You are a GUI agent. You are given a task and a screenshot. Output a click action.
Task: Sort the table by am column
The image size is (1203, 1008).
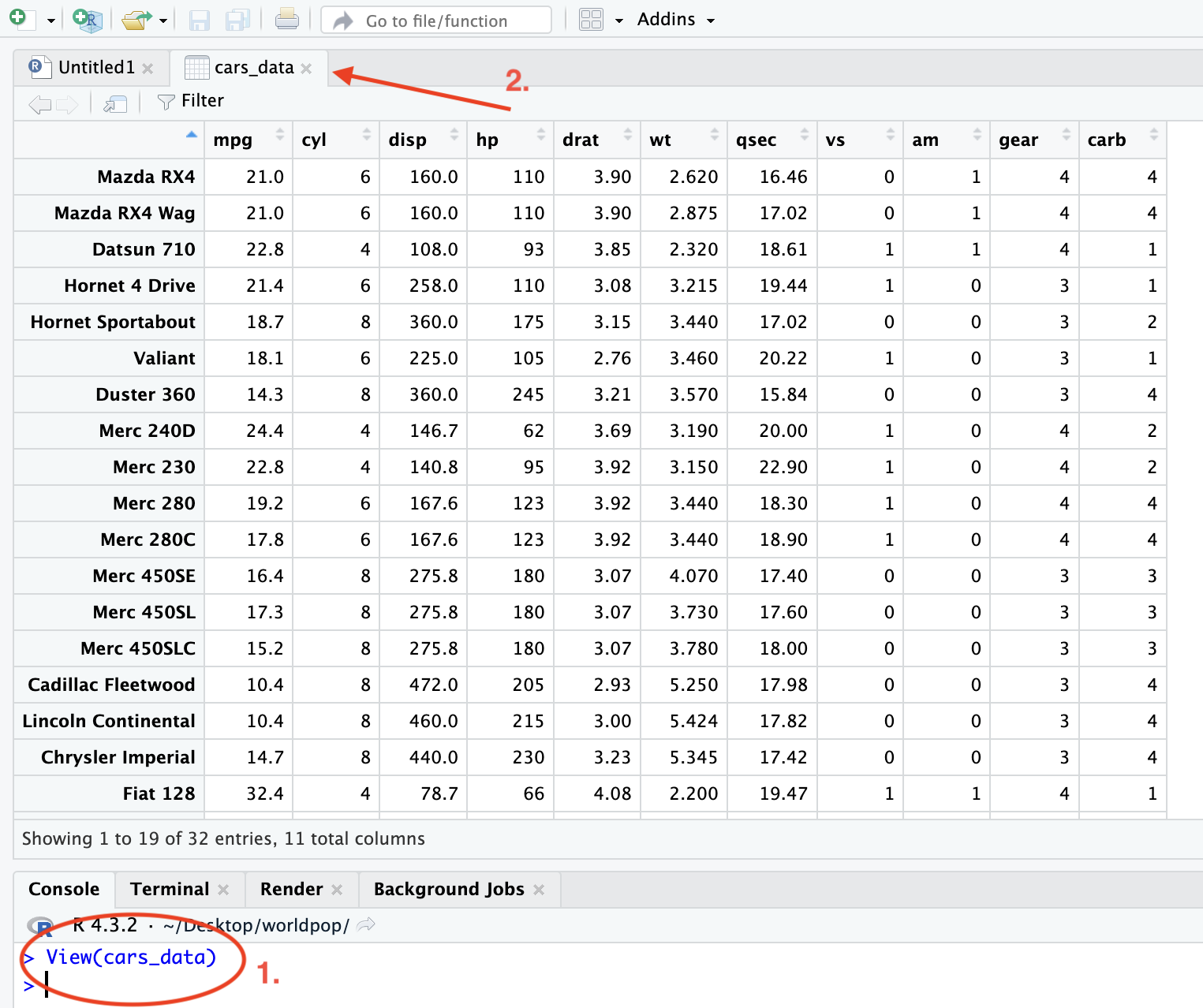(x=947, y=140)
